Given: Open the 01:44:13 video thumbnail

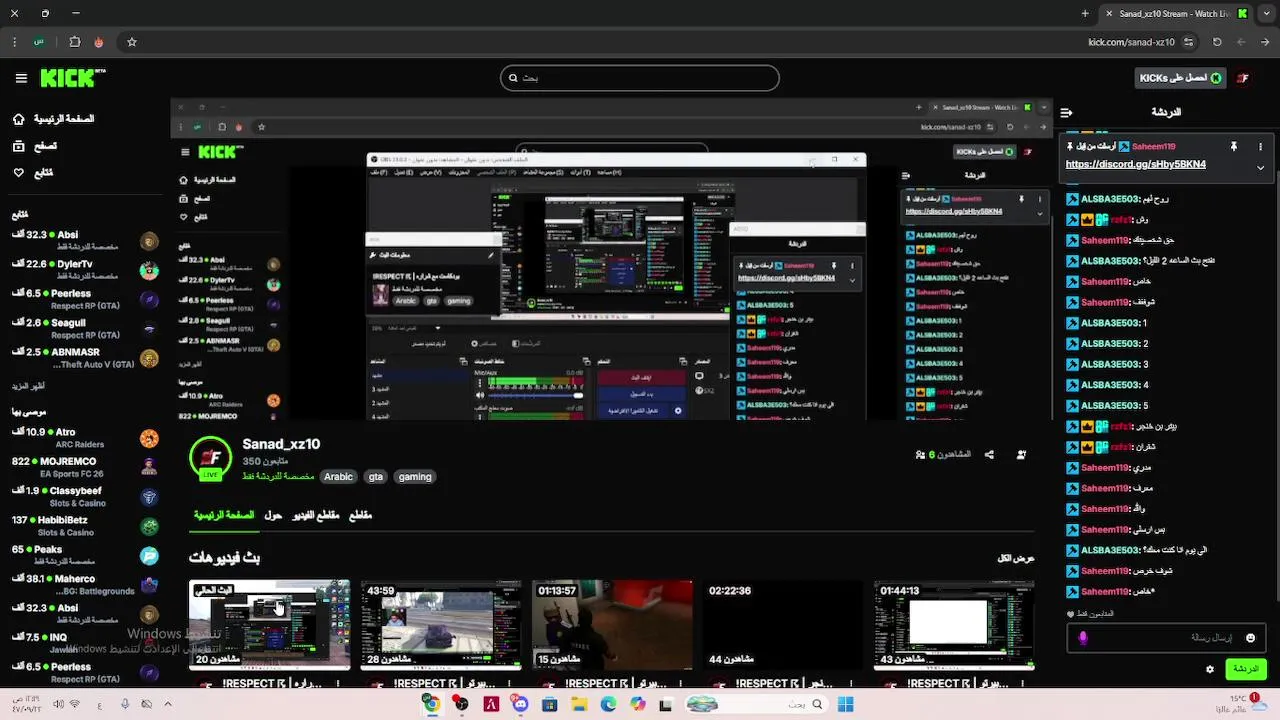Looking at the screenshot, I should 954,625.
